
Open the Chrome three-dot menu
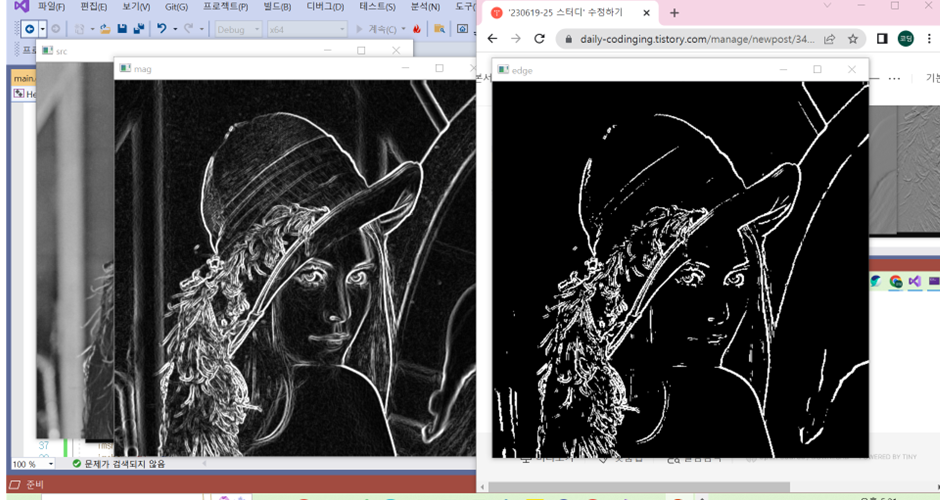coord(929,38)
